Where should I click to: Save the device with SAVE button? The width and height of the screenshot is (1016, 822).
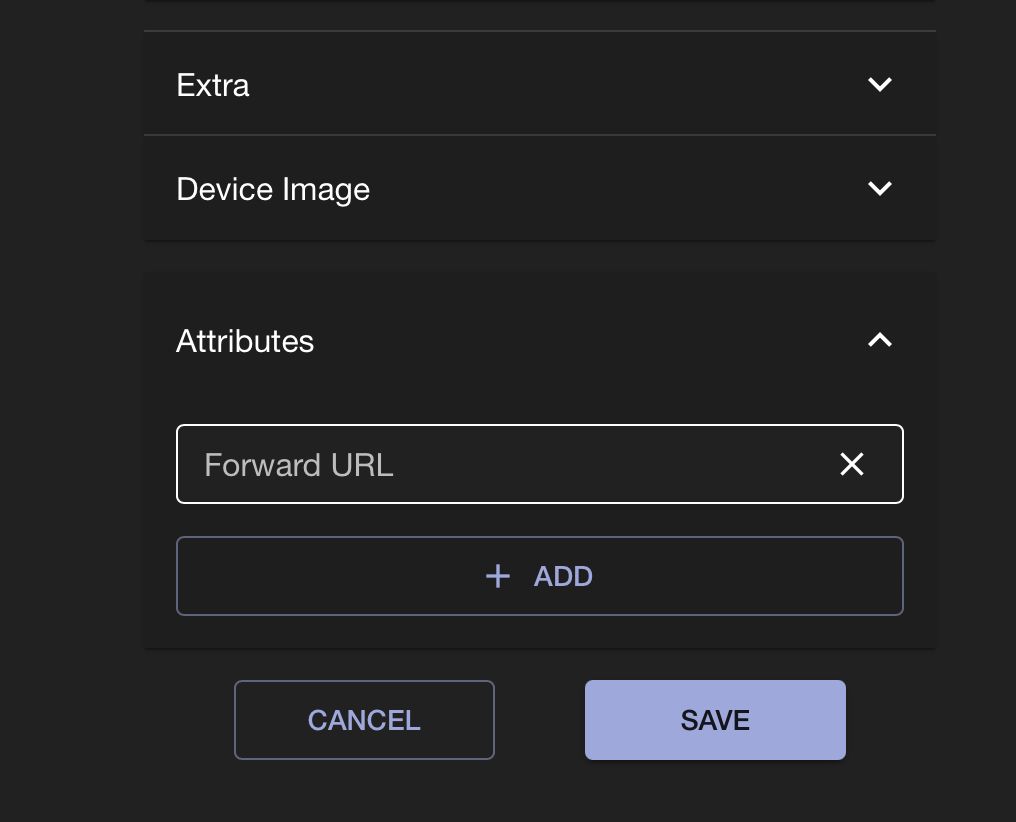[x=715, y=720]
